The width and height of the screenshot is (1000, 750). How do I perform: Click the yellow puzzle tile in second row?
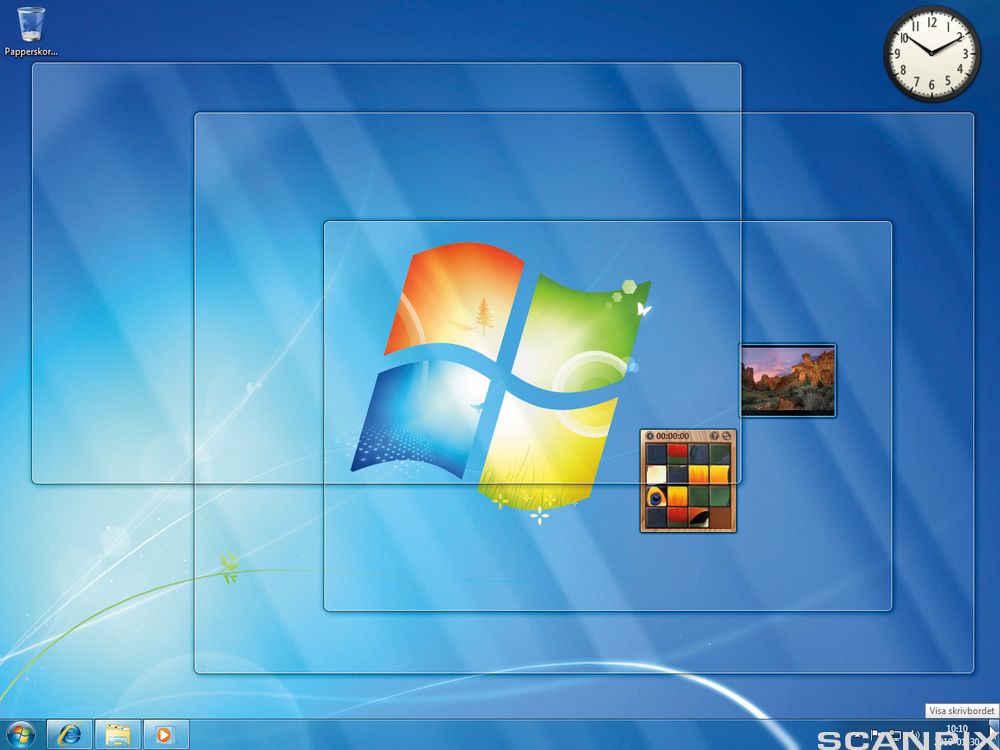click(699, 473)
